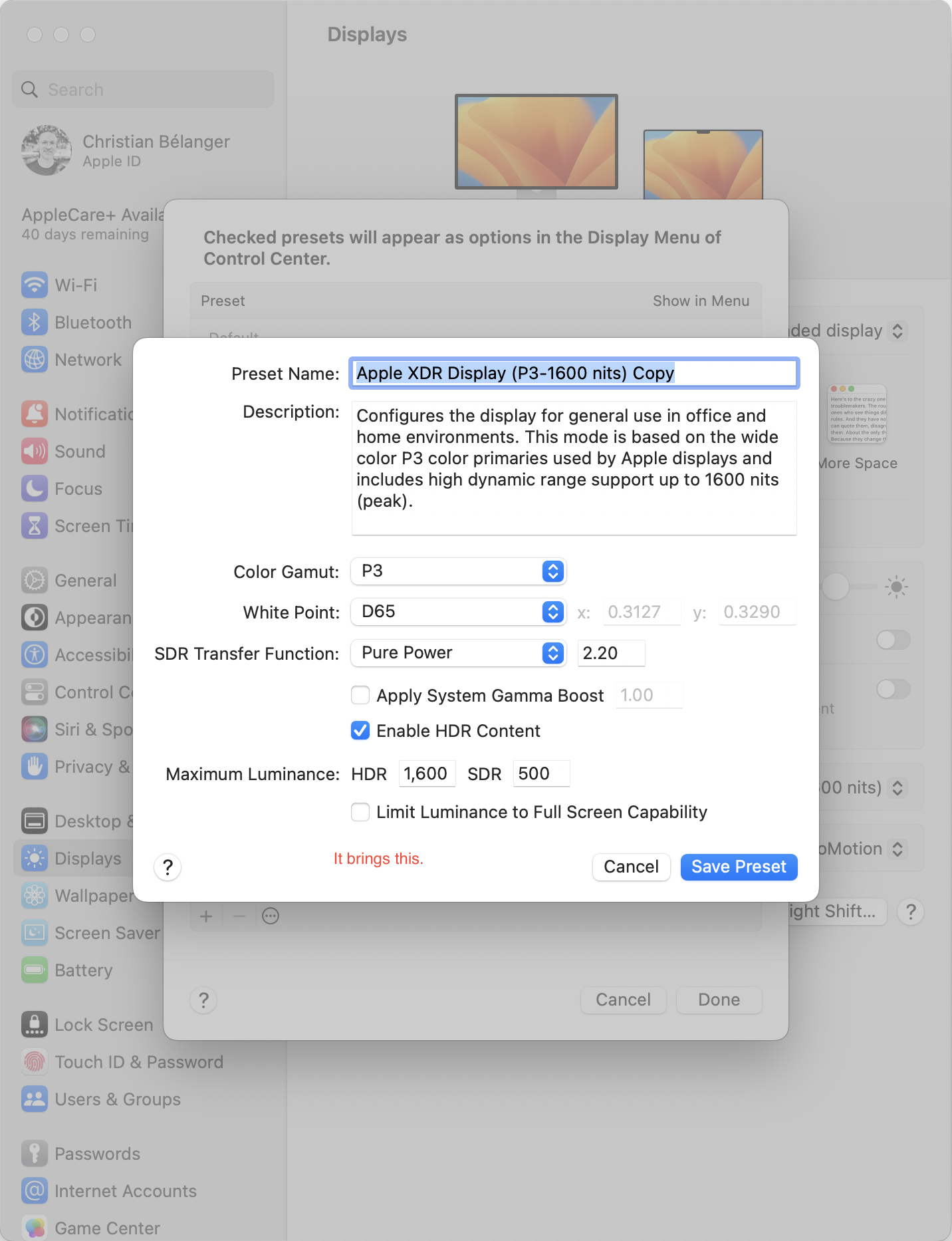Click the Sound speaker icon

pos(35,452)
